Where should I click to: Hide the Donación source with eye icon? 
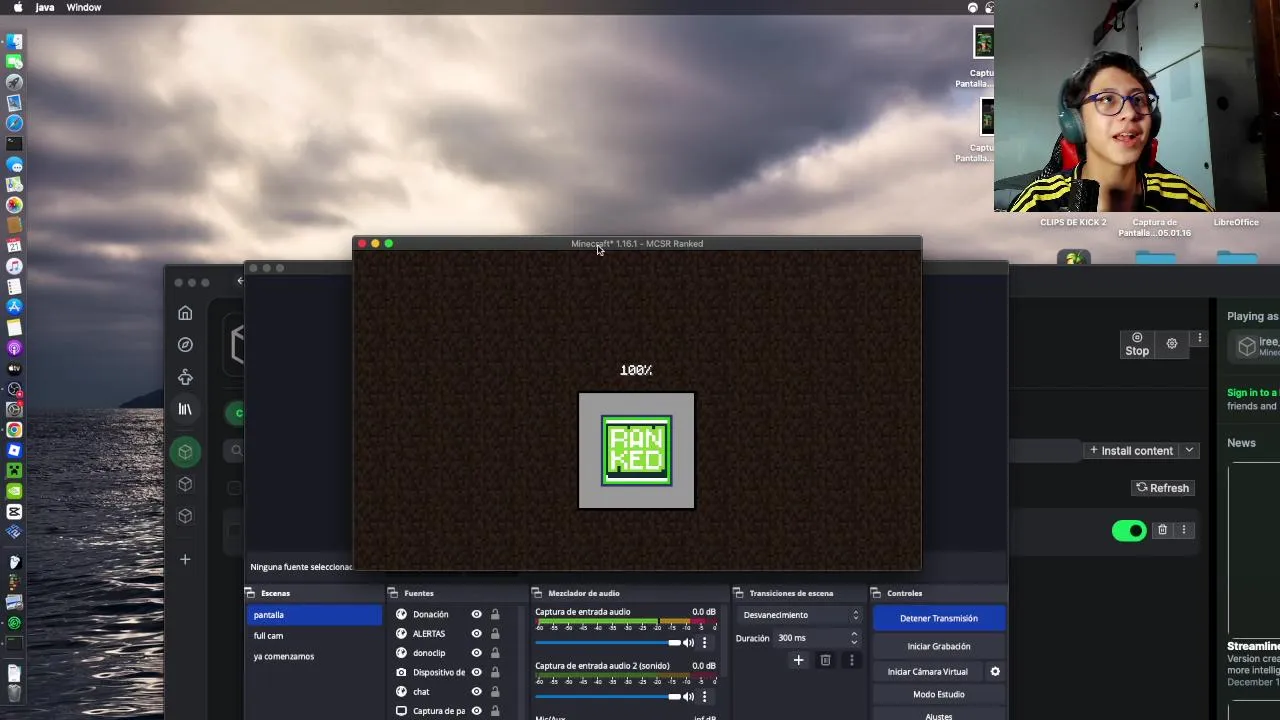pos(476,615)
